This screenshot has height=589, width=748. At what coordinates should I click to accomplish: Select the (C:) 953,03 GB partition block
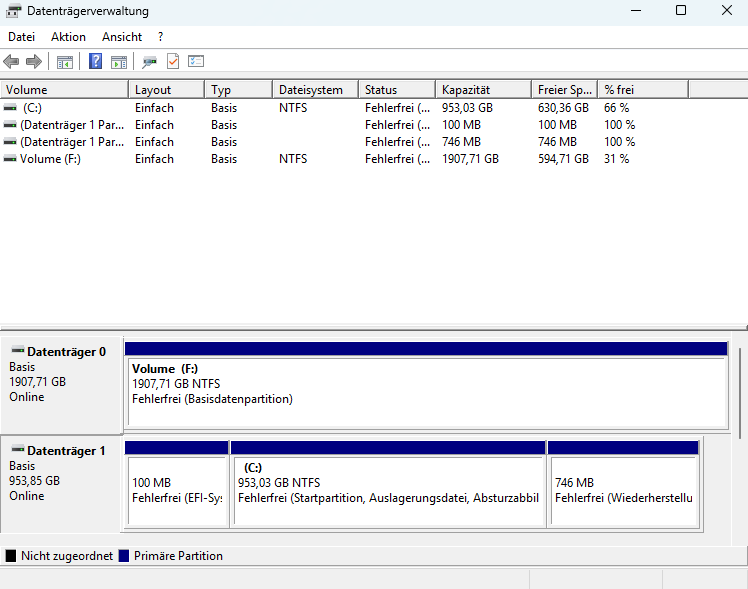(388, 484)
